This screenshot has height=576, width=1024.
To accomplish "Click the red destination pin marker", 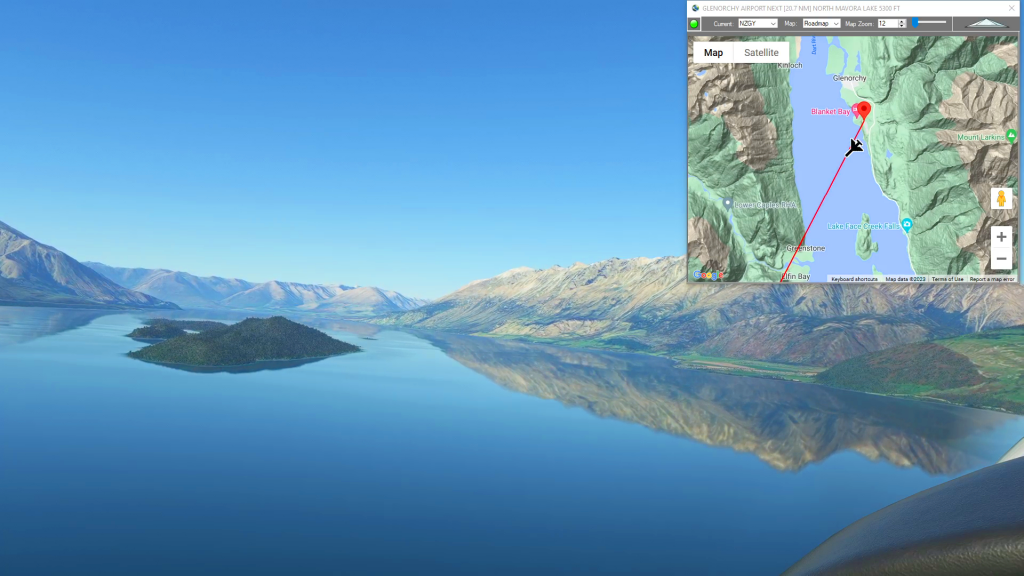I will (x=864, y=109).
